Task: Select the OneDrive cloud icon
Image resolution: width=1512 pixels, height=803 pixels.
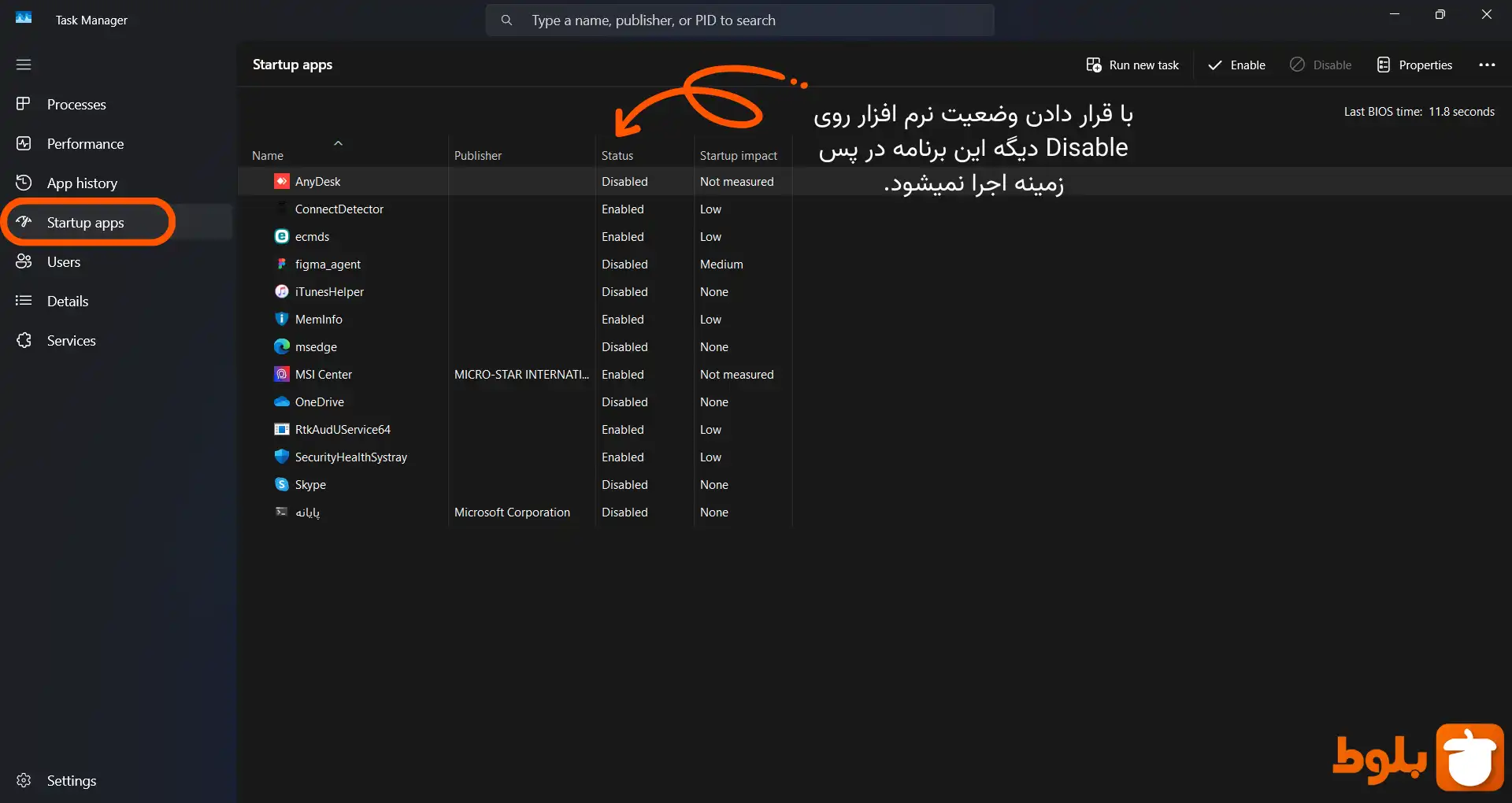Action: pyautogui.click(x=281, y=402)
